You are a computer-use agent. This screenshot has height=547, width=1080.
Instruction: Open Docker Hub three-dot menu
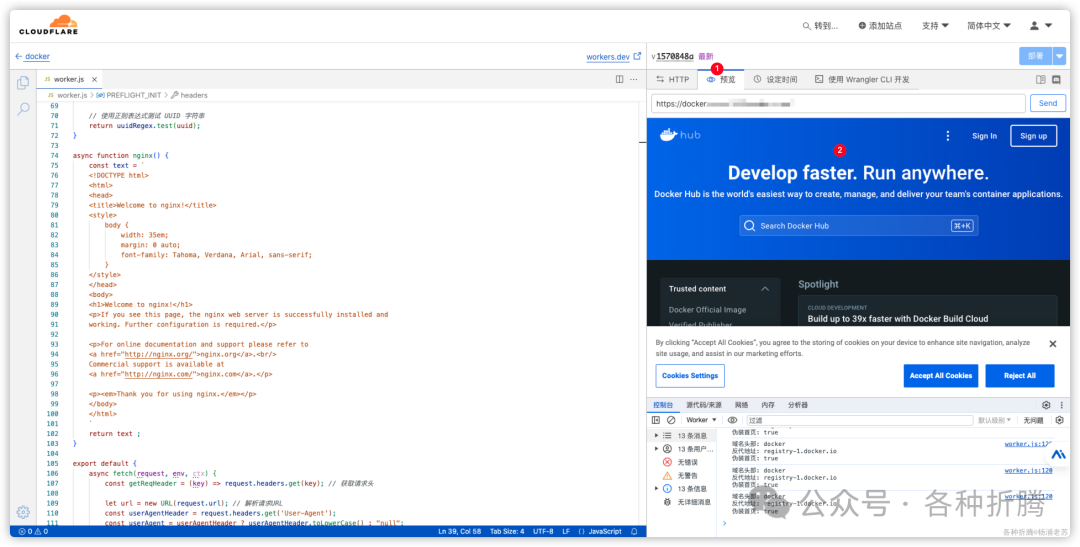tap(948, 136)
